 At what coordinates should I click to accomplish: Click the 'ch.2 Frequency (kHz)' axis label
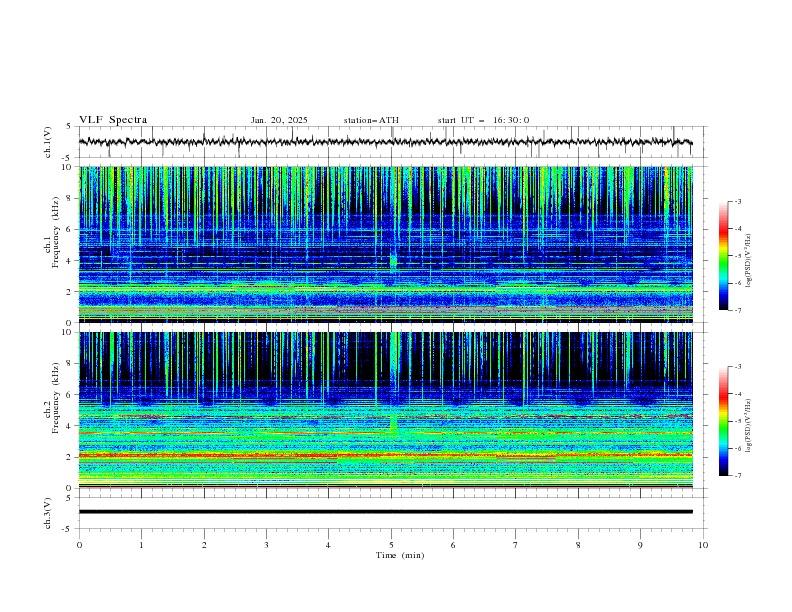pyautogui.click(x=52, y=398)
